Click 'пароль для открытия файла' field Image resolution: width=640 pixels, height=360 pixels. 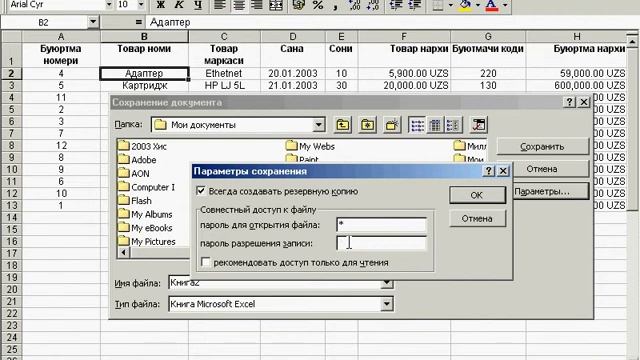[x=382, y=224]
